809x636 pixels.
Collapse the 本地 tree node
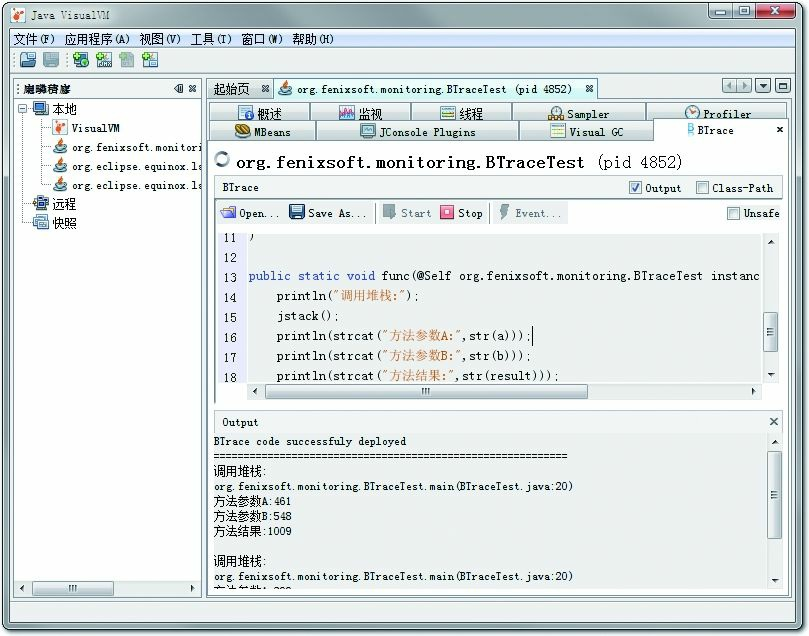click(23, 109)
